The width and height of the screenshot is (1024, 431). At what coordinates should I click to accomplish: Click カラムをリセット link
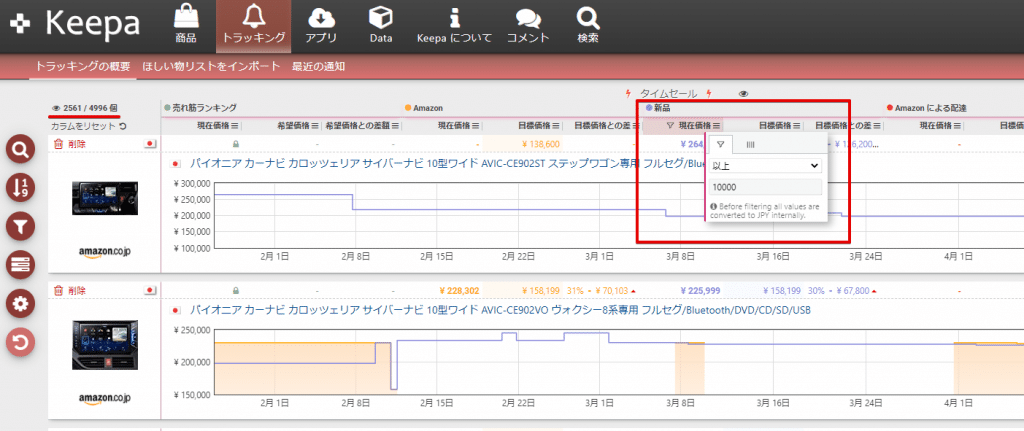point(88,126)
